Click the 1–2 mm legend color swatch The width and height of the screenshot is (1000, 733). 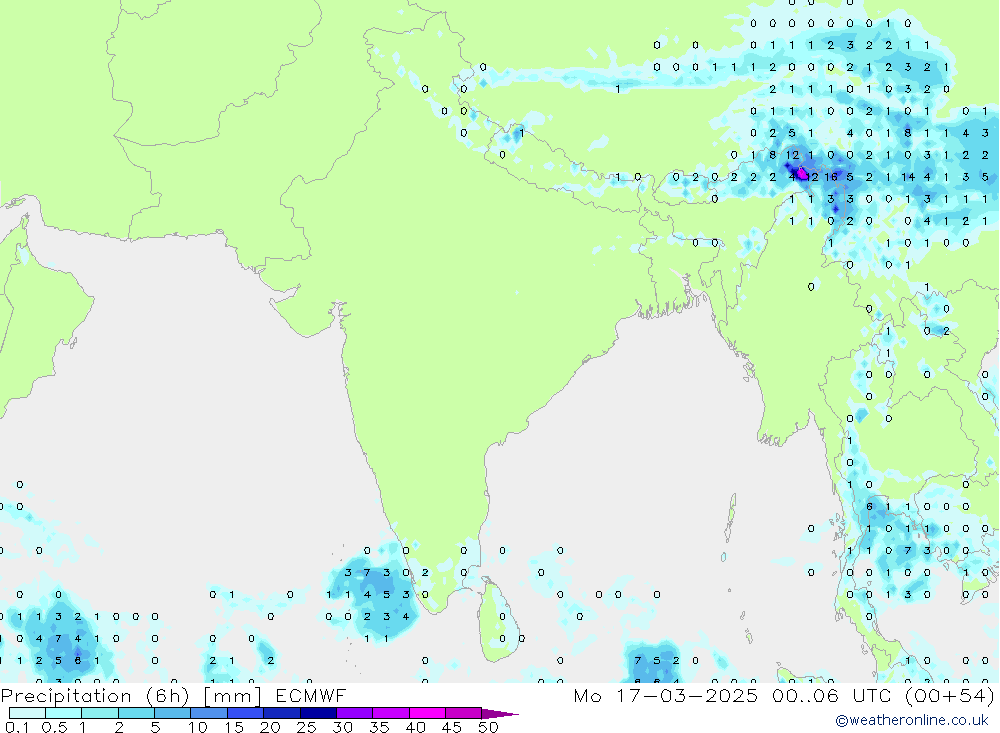tap(99, 713)
